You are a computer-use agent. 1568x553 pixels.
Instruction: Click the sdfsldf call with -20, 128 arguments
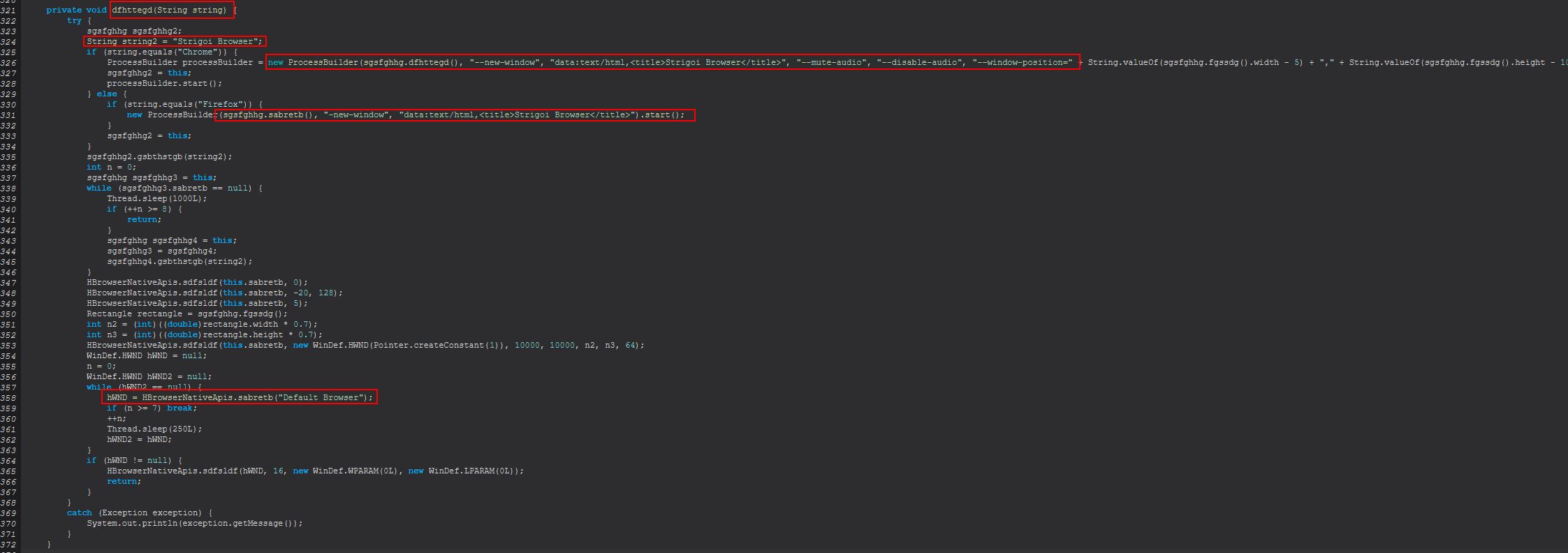(x=215, y=293)
